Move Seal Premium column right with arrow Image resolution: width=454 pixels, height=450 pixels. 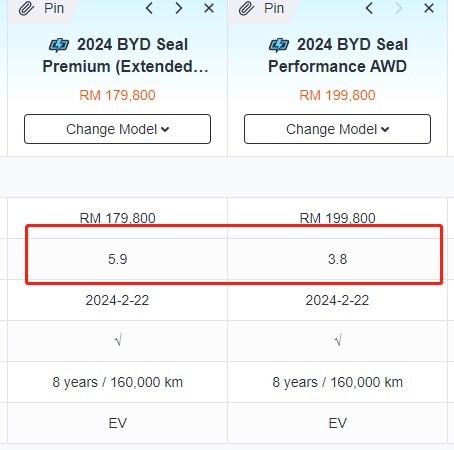pyautogui.click(x=179, y=8)
